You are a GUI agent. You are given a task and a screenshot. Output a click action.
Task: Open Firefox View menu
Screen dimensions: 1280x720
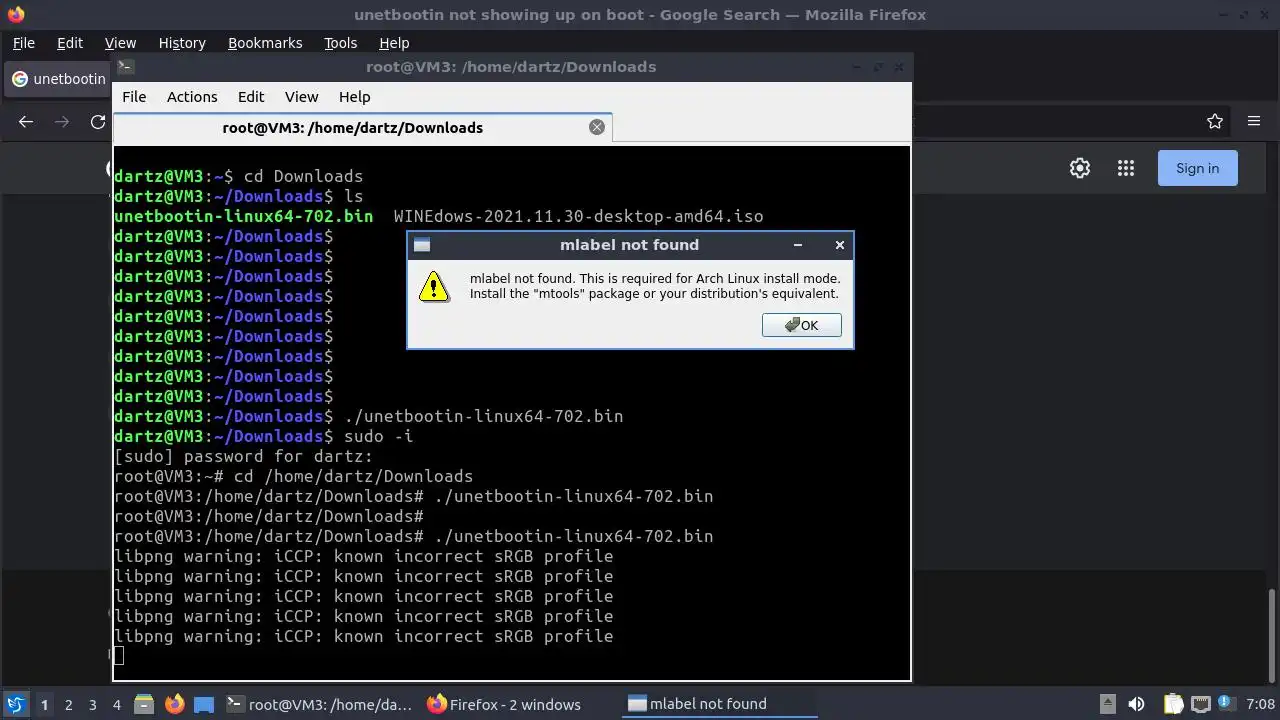[120, 43]
